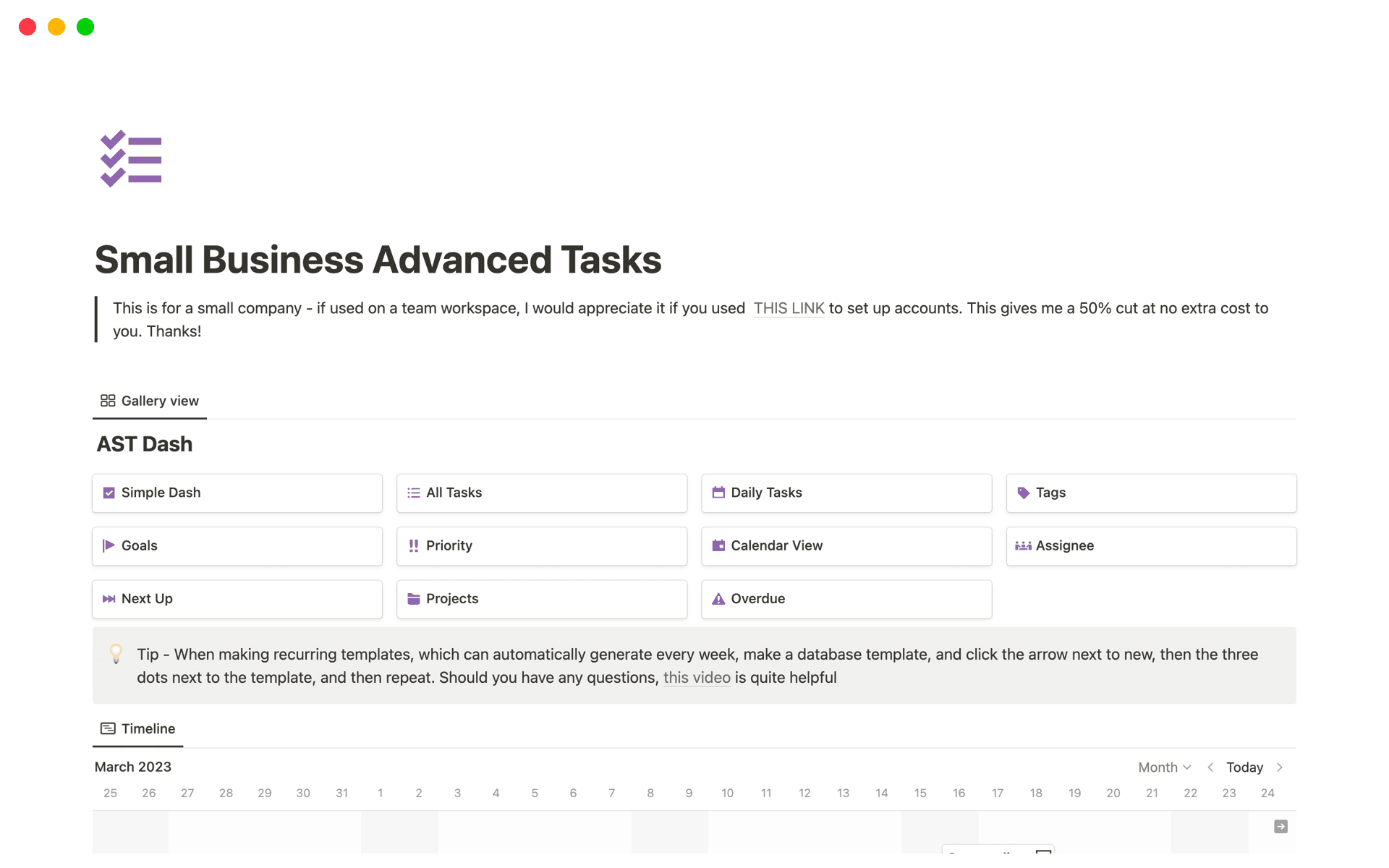Select day 25 on the timeline
1389x868 pixels.
[x=111, y=793]
